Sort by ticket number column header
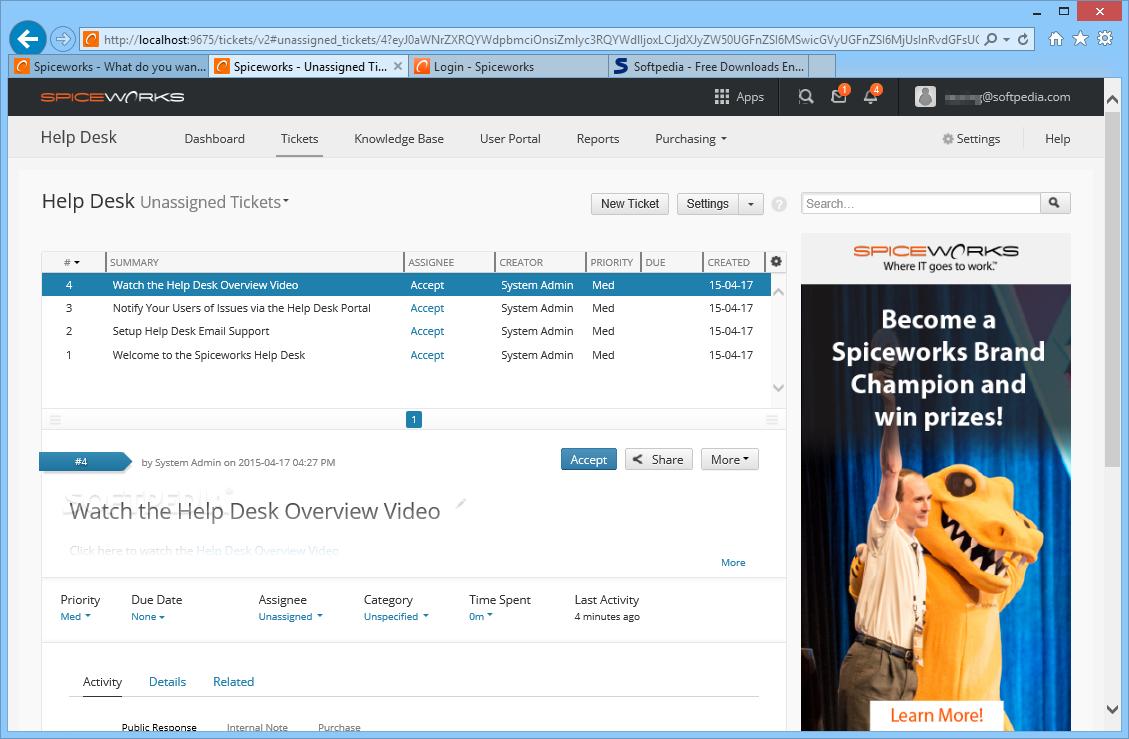1129x739 pixels. click(72, 262)
